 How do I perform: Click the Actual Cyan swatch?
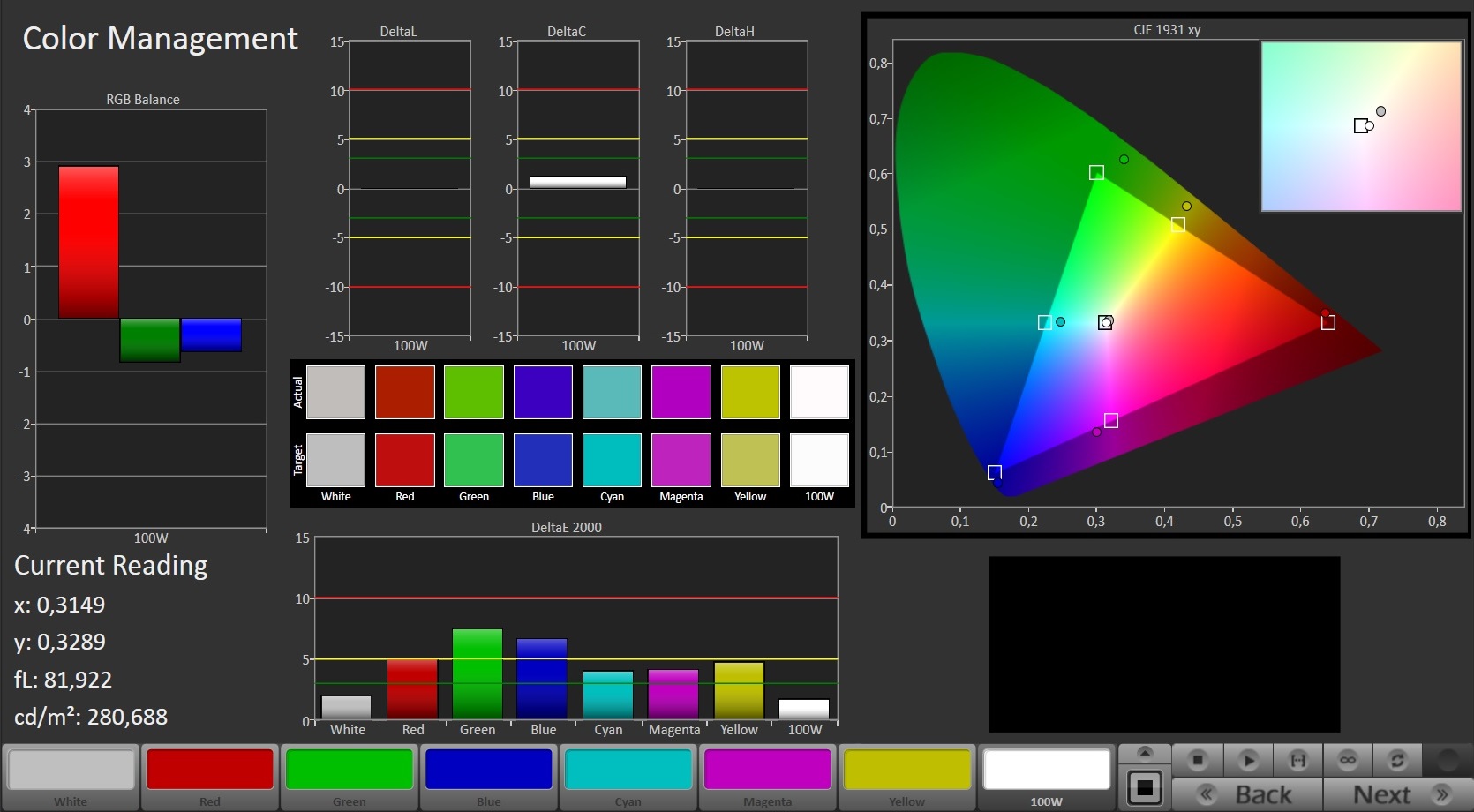click(x=612, y=392)
